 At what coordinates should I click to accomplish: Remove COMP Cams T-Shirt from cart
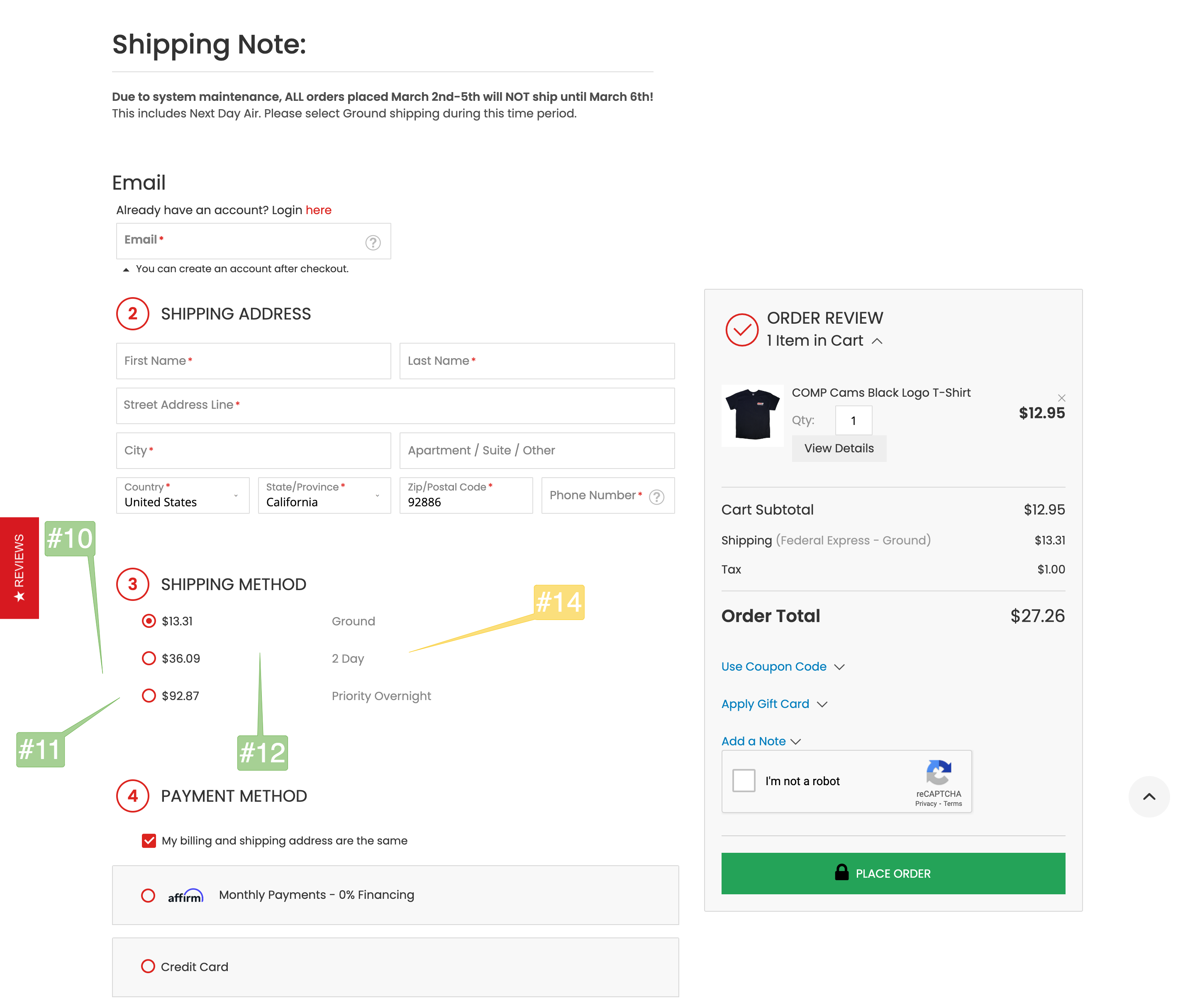(1061, 398)
